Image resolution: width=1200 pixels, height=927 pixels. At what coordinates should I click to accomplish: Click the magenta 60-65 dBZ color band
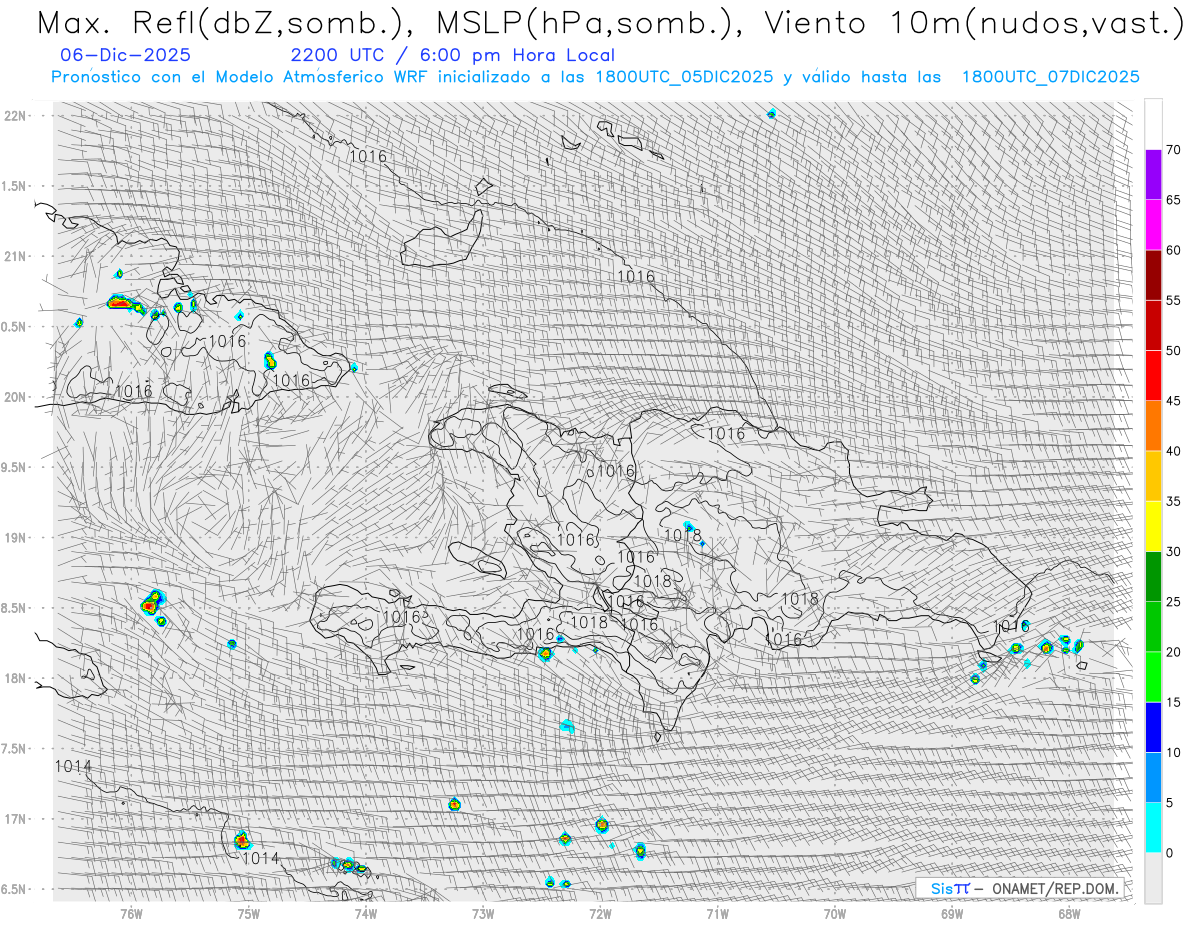(1153, 225)
